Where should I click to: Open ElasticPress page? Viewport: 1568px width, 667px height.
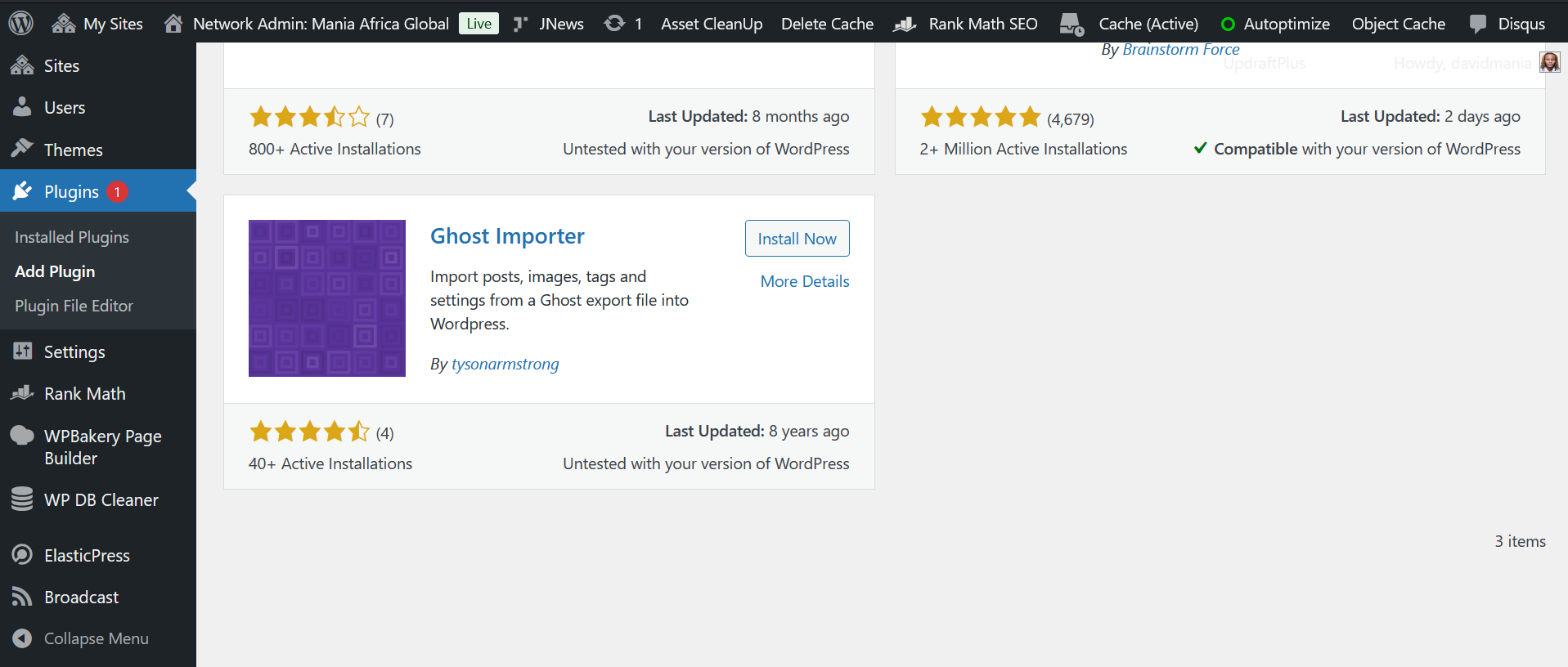[x=87, y=555]
